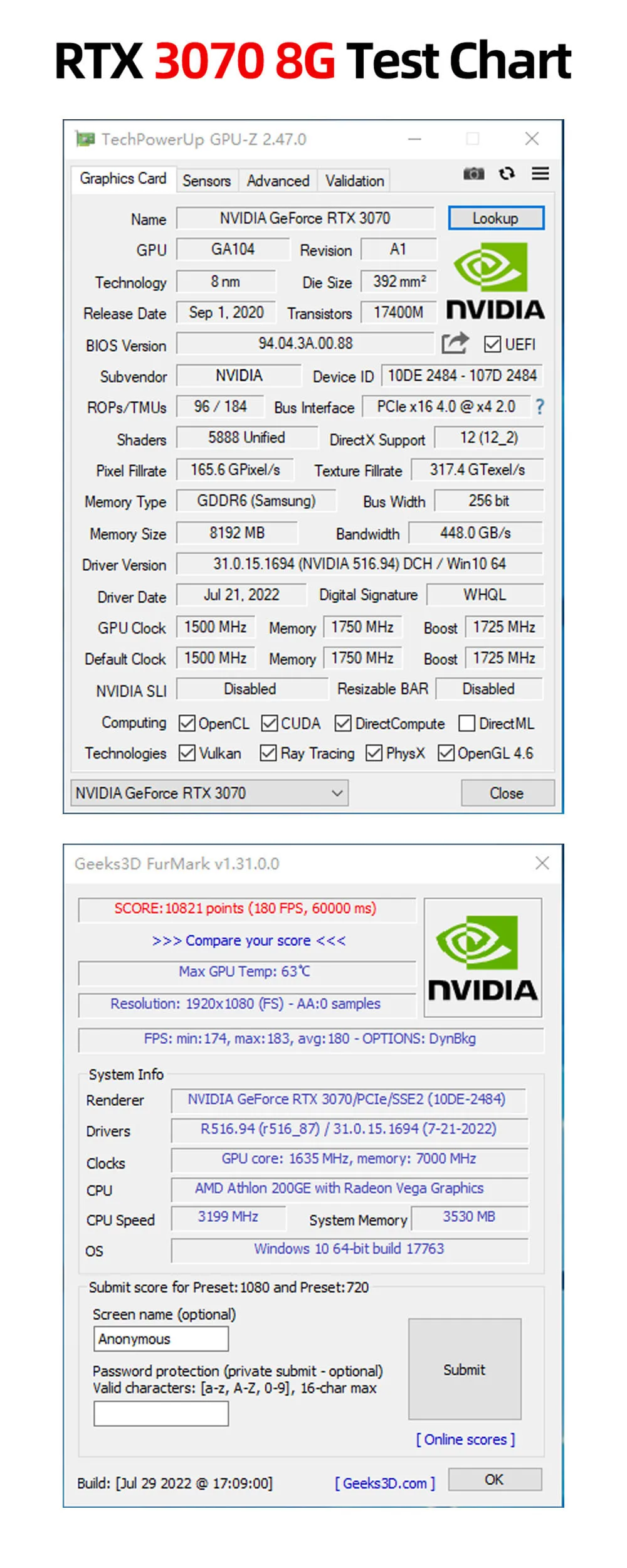Close the FurMark window with X
The image size is (627, 1568).
coord(542,863)
